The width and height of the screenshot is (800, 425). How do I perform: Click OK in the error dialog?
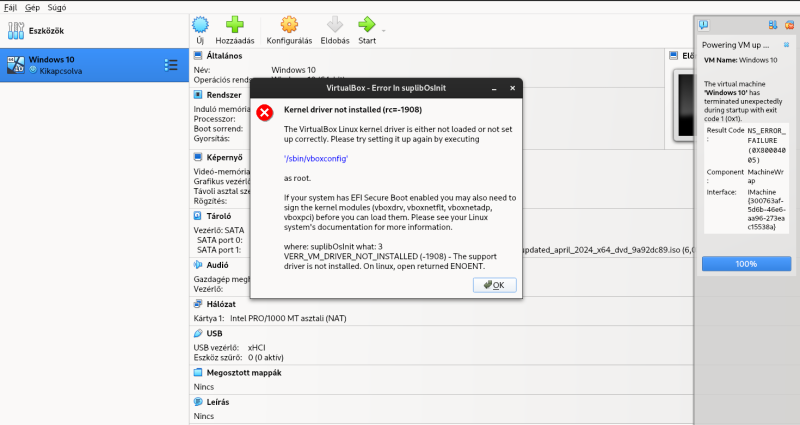coord(494,285)
